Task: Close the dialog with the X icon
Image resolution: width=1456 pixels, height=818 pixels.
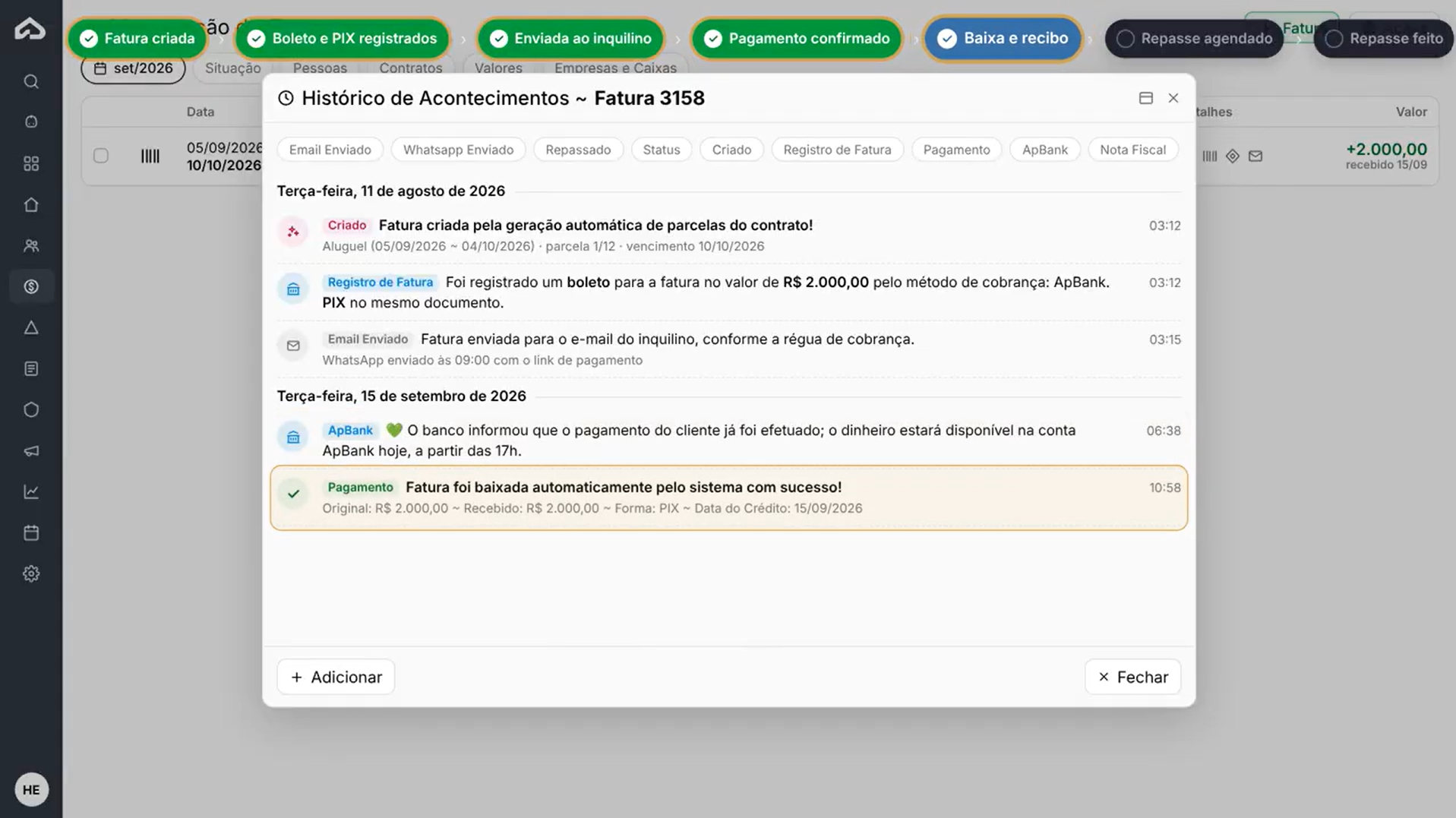Action: 1173,98
